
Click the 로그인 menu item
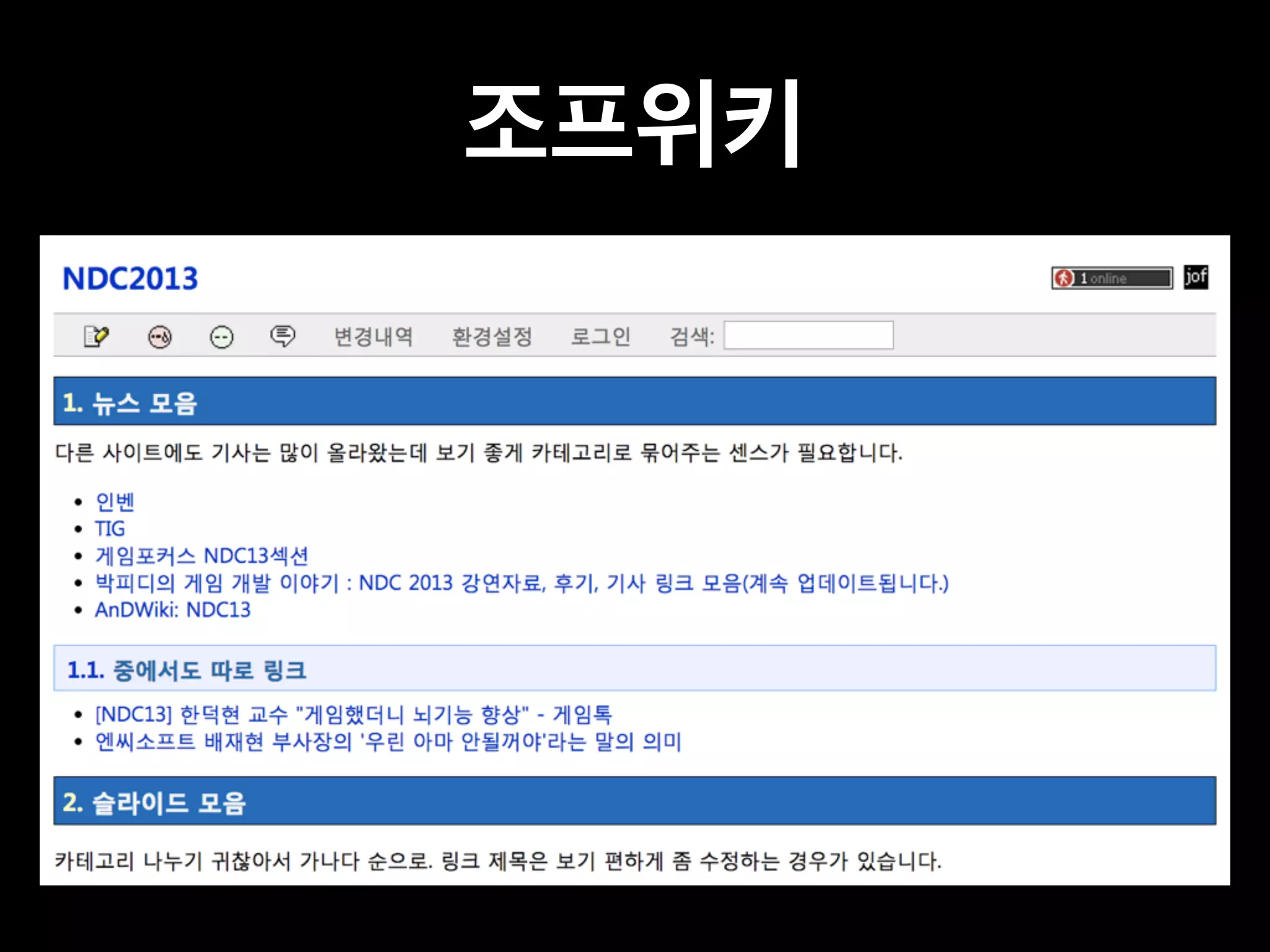[600, 337]
